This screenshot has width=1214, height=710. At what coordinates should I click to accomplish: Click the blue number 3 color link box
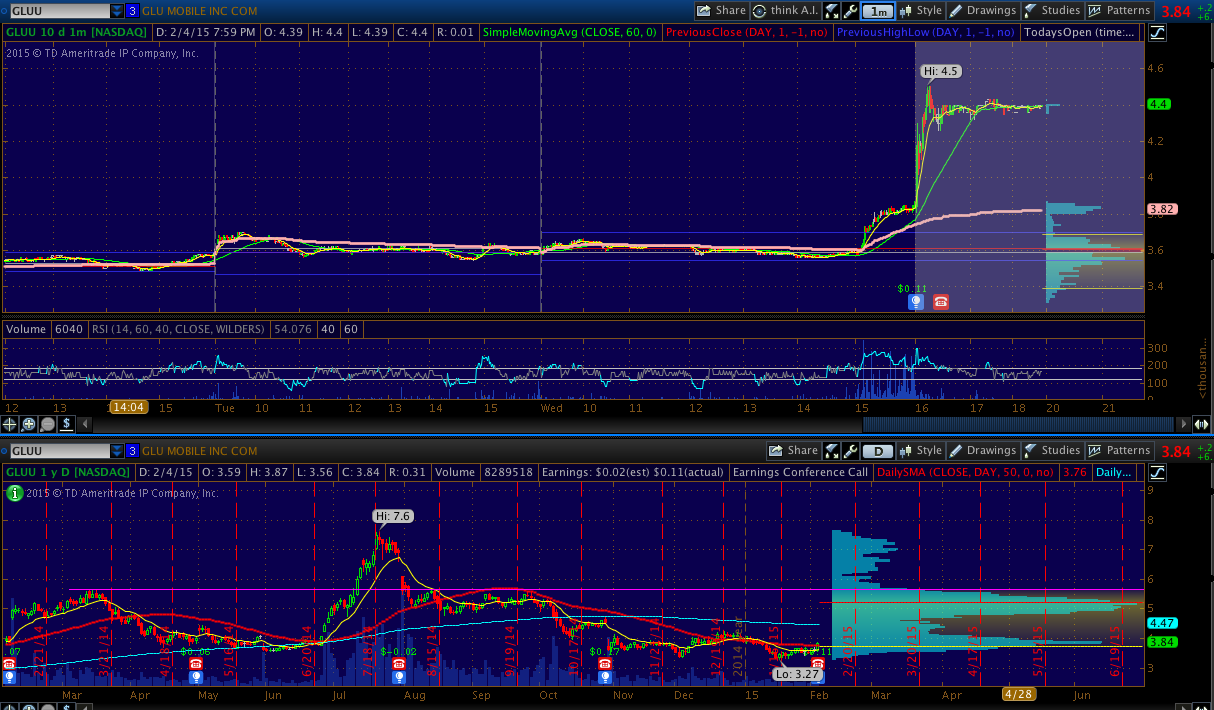pos(132,11)
